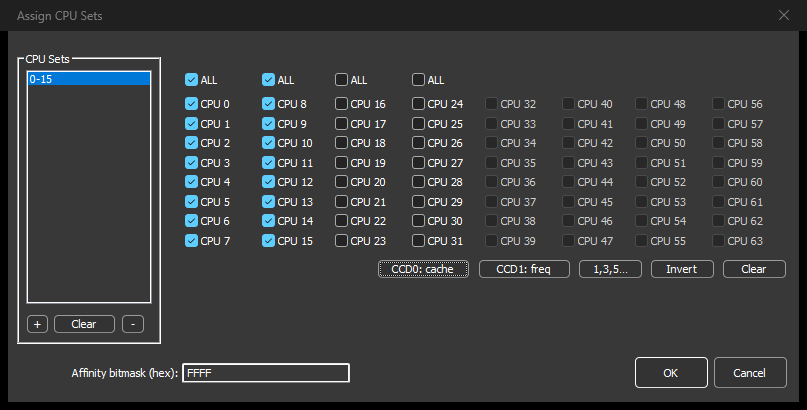
Task: Close the Assign CPU Sets window
Action: coord(783,15)
